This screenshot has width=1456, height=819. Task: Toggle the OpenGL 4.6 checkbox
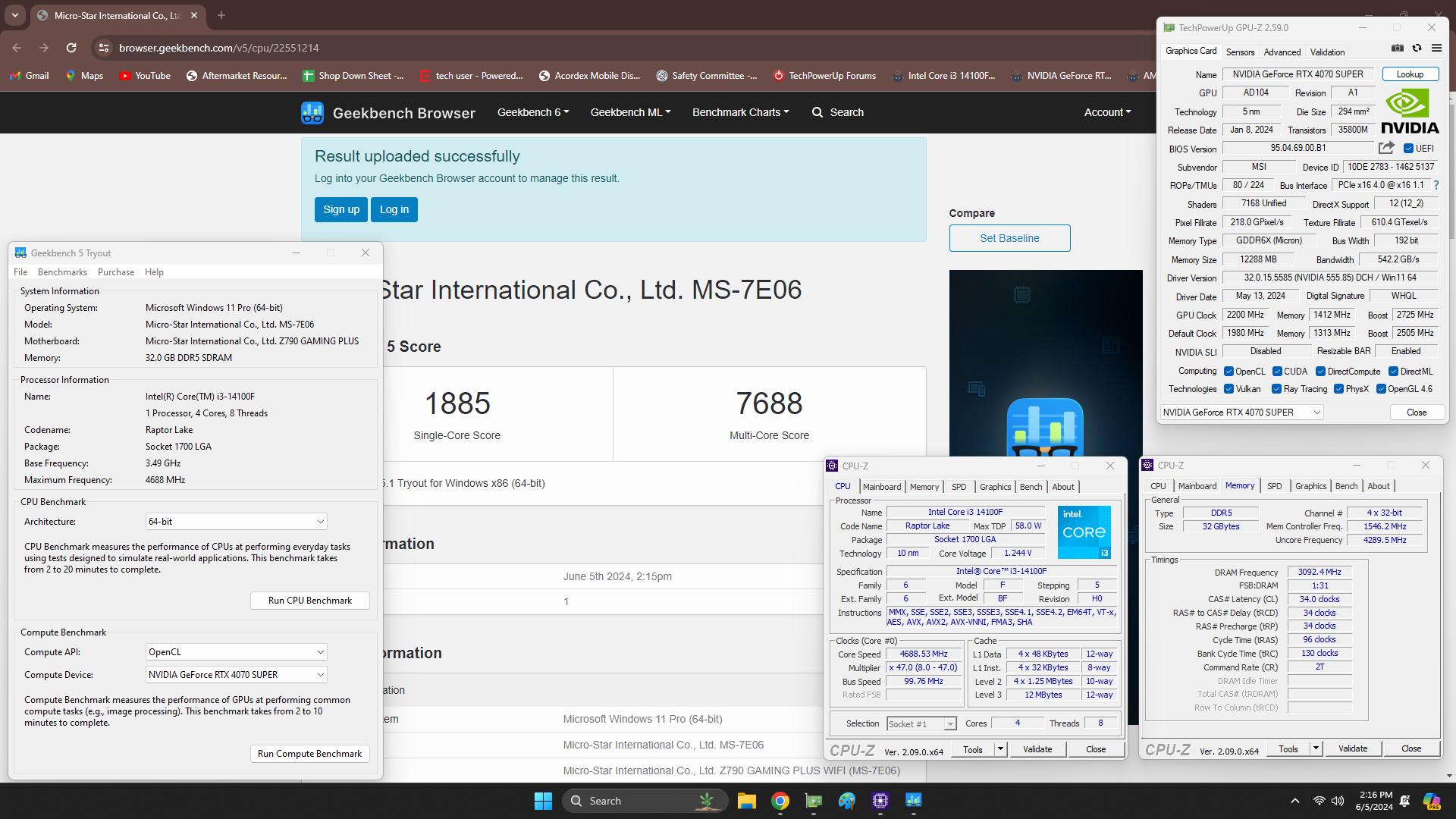coord(1382,389)
